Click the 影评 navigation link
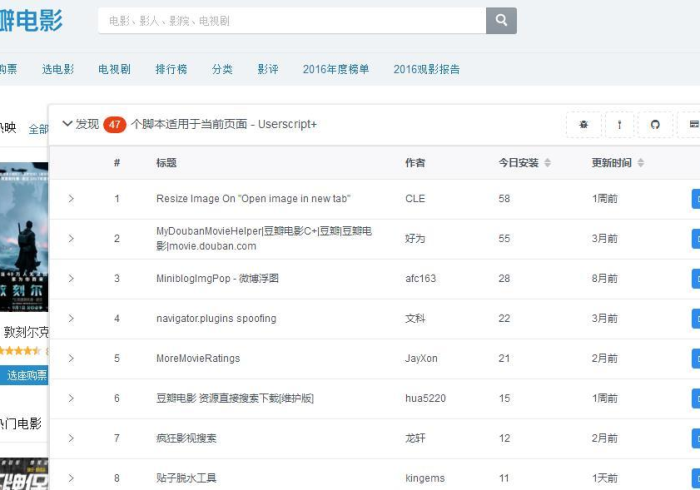This screenshot has height=490, width=700. [268, 69]
